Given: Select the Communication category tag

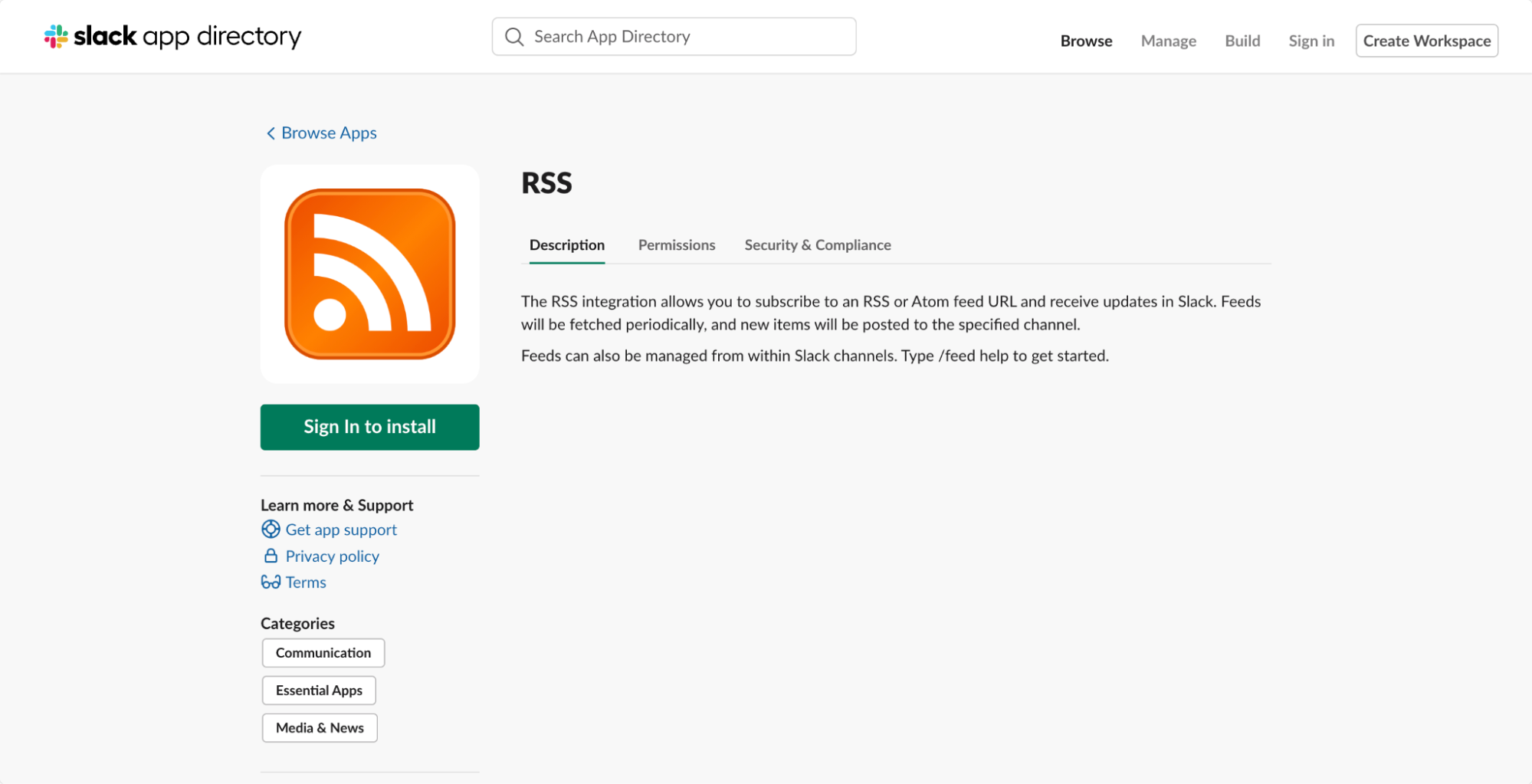Looking at the screenshot, I should coord(323,653).
